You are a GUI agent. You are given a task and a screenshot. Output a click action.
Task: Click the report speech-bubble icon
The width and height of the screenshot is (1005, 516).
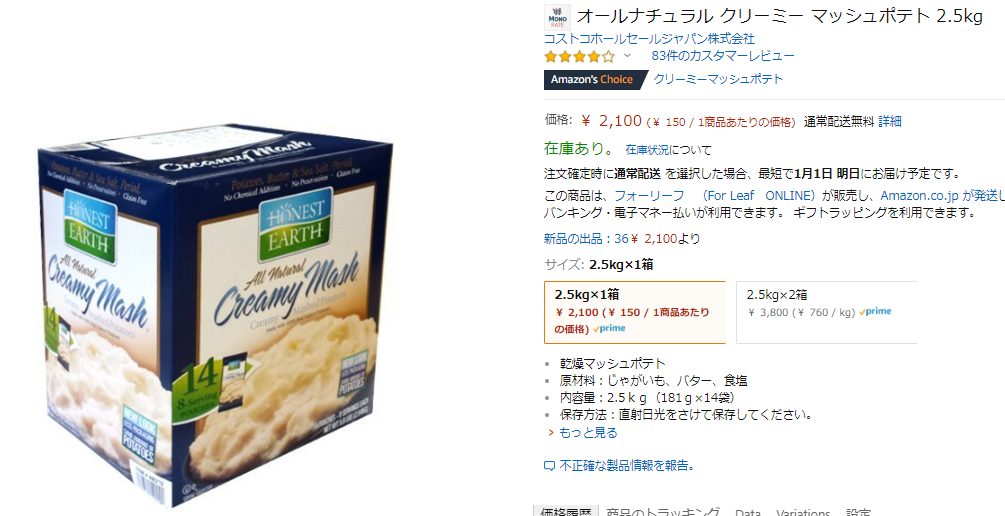coord(549,466)
